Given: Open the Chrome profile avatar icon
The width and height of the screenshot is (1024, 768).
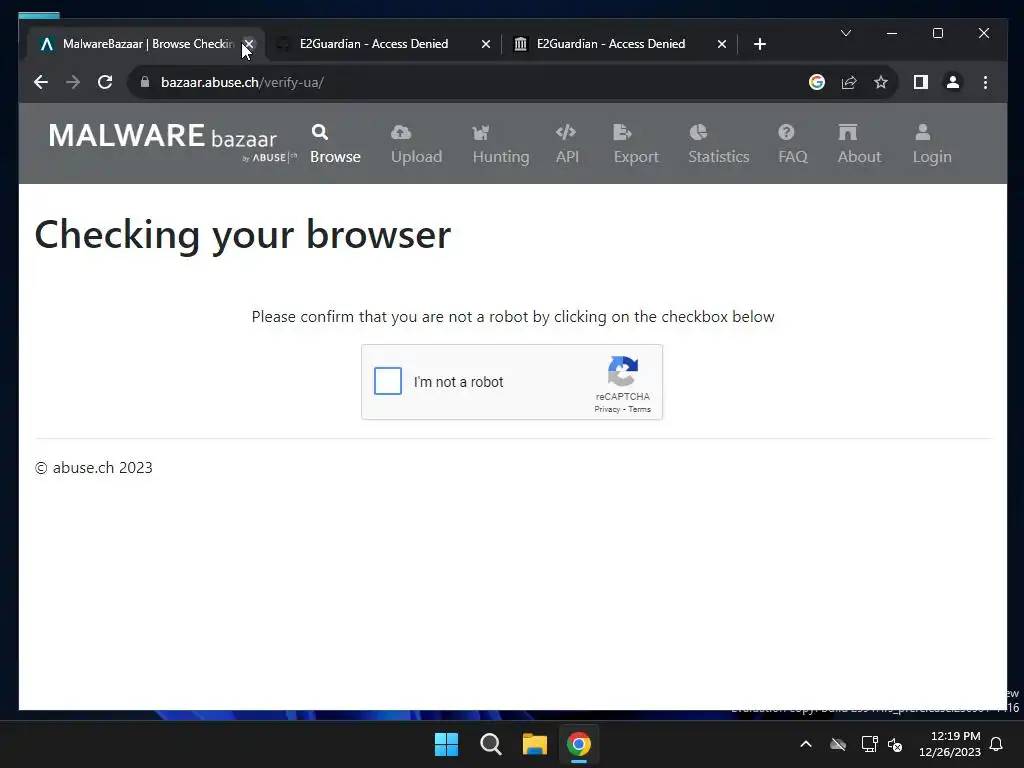Looking at the screenshot, I should pyautogui.click(x=953, y=82).
